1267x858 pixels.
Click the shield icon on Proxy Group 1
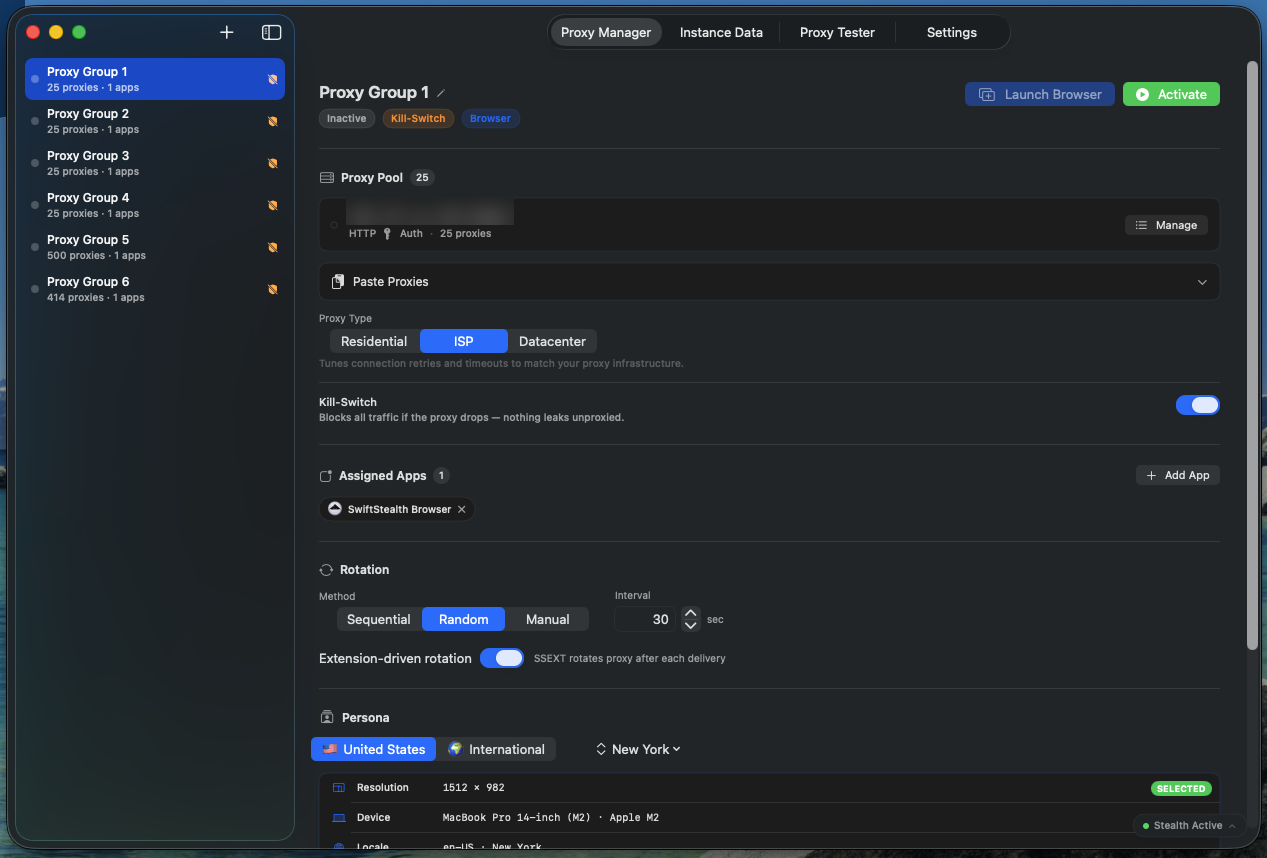pyautogui.click(x=272, y=79)
